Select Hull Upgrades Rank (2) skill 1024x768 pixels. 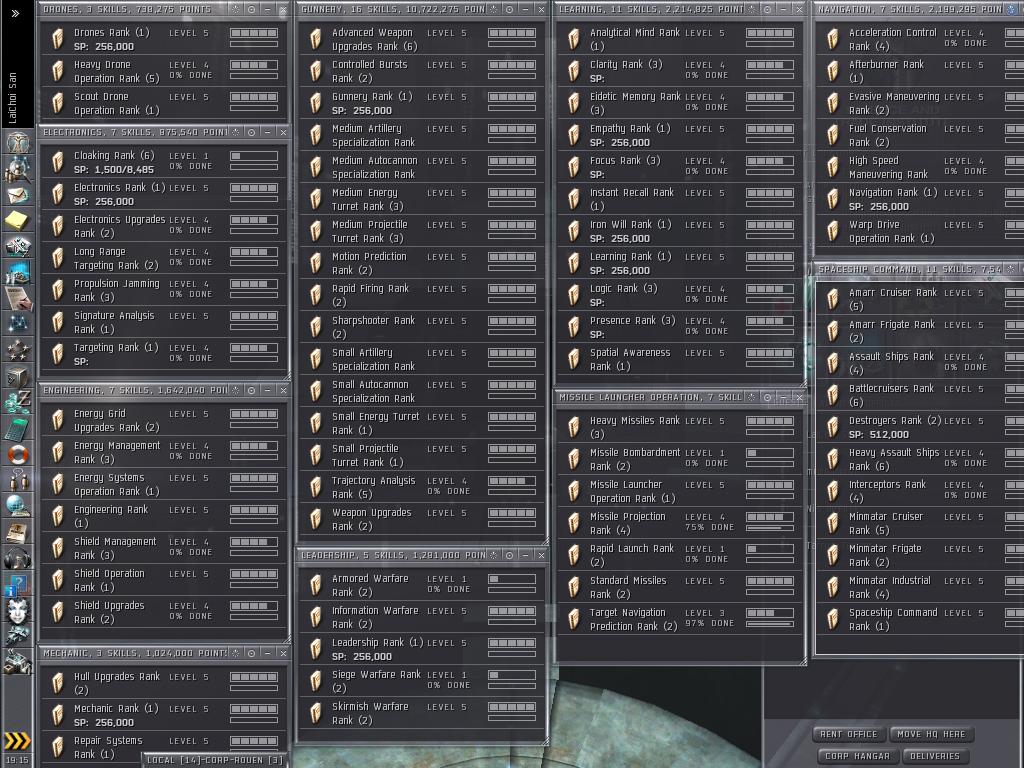click(x=163, y=683)
